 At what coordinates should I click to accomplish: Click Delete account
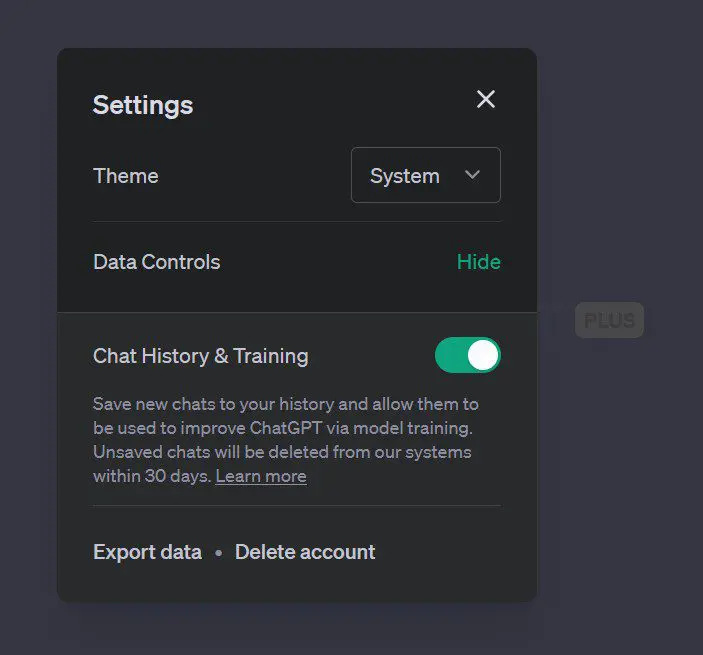[x=305, y=552]
